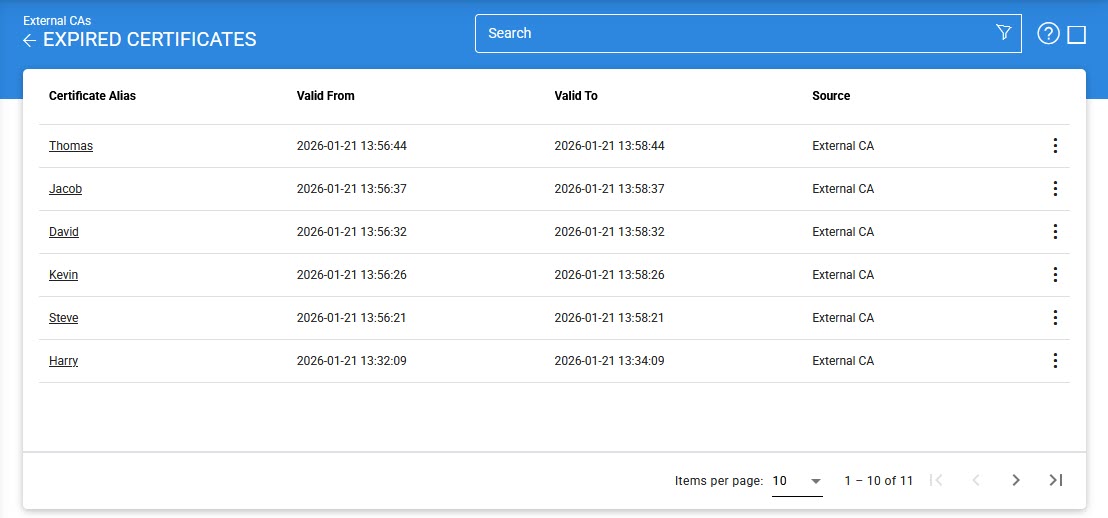The height and width of the screenshot is (518, 1108).
Task: Open the Kevin certificate link
Action: pyautogui.click(x=63, y=275)
